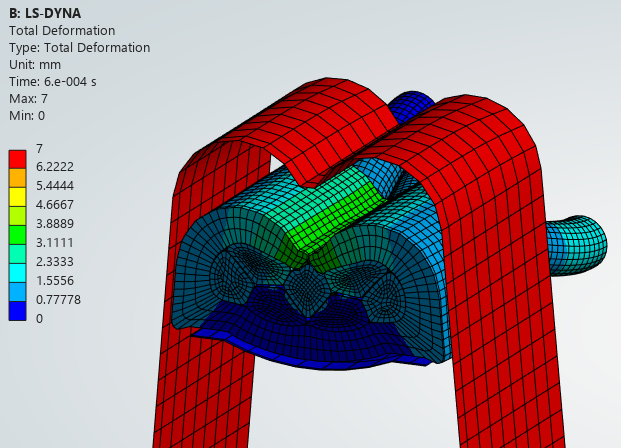Click the Unit: mm label
Viewport: 621px width, 448px height.
[x=35, y=65]
